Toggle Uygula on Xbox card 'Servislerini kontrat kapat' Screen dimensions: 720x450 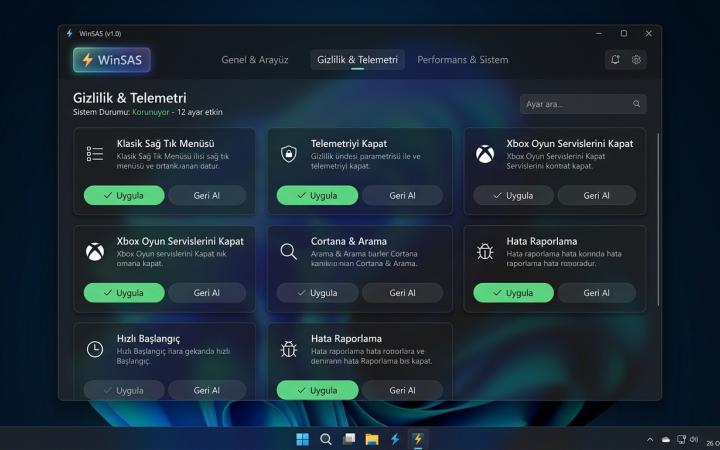point(513,195)
